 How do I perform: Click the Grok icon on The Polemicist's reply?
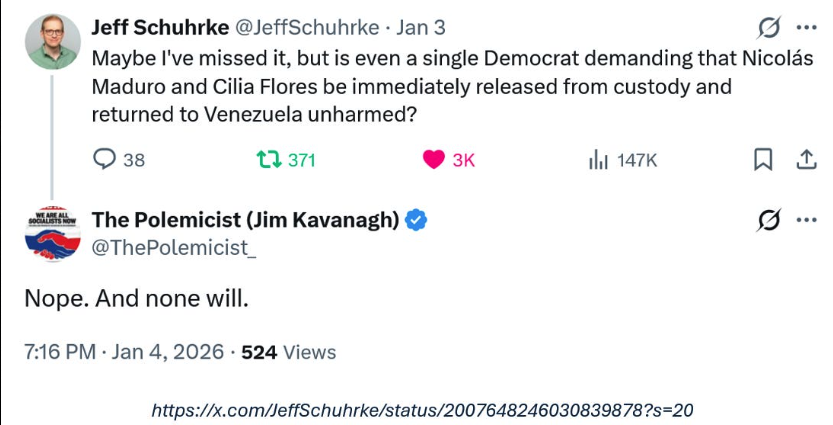(x=770, y=220)
